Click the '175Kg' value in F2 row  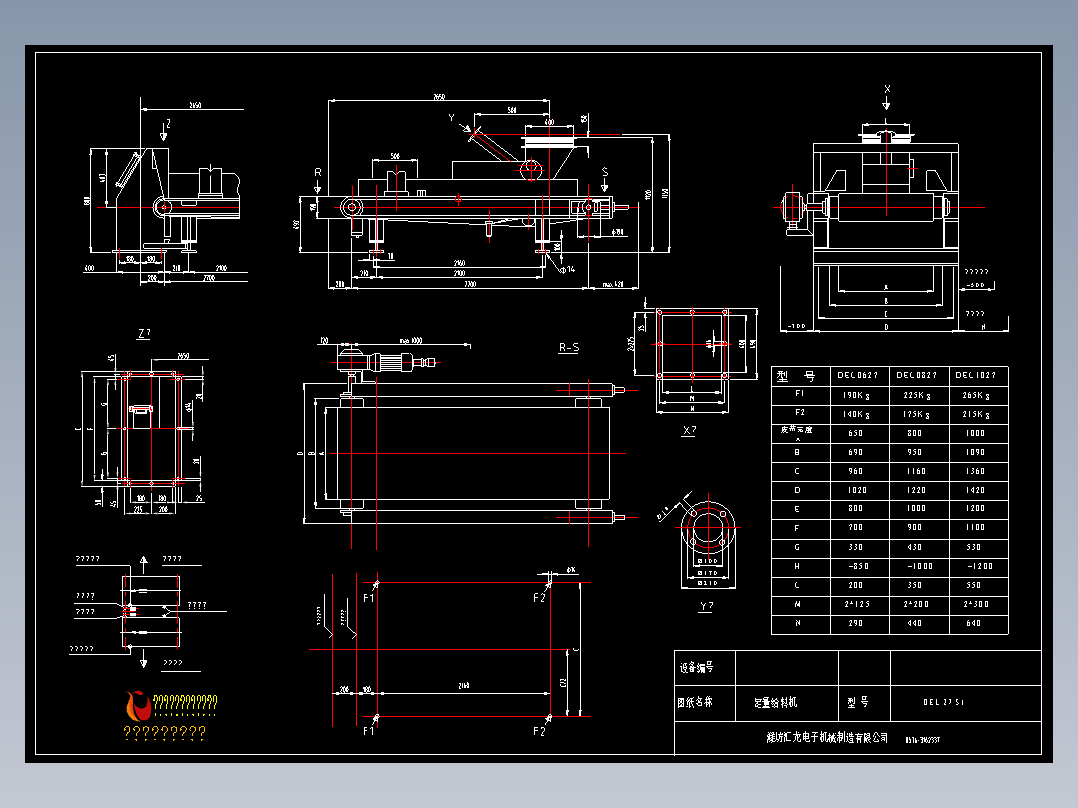point(916,415)
